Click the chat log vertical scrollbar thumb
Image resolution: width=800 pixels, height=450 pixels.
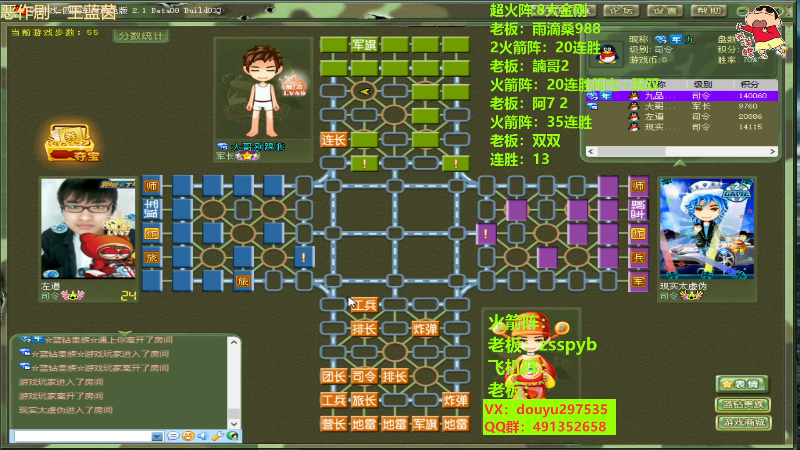tap(234, 413)
